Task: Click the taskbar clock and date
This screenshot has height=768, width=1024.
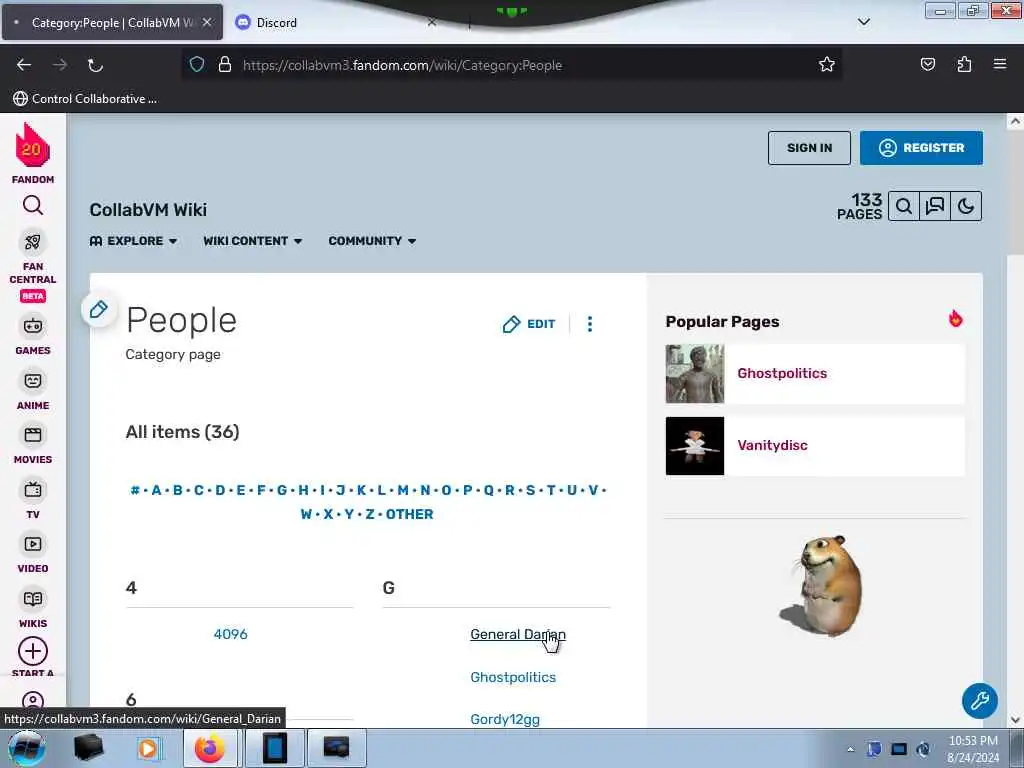Action: point(973,748)
